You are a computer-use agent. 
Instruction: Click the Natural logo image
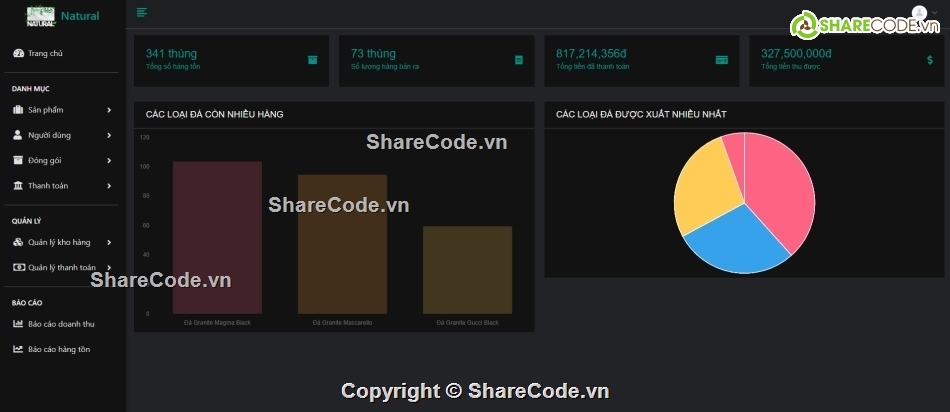coord(41,16)
